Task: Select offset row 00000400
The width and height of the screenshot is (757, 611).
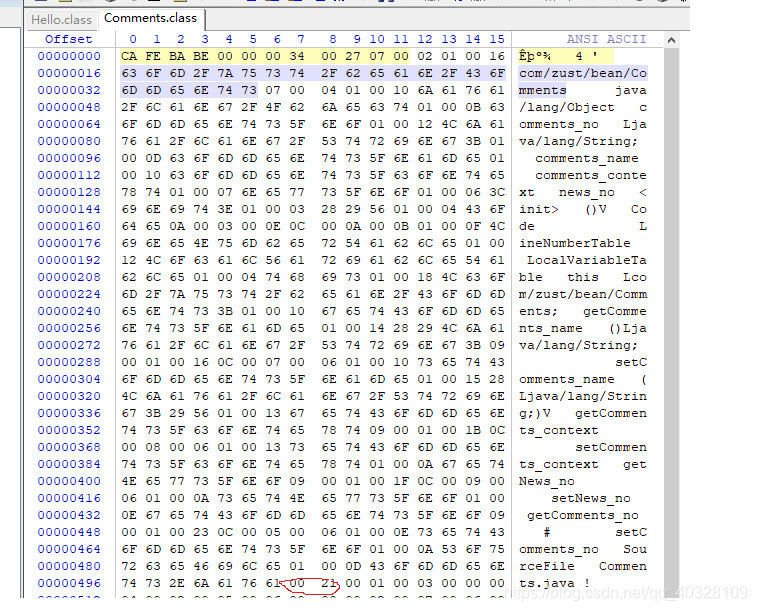Action: click(x=69, y=481)
